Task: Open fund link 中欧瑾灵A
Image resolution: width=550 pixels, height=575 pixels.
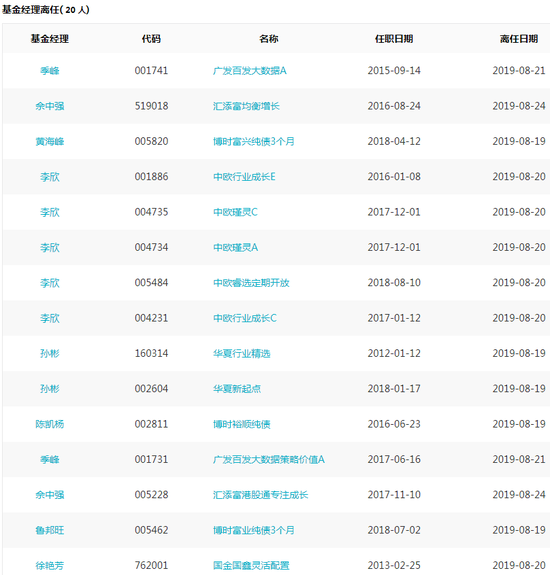Action: click(235, 247)
